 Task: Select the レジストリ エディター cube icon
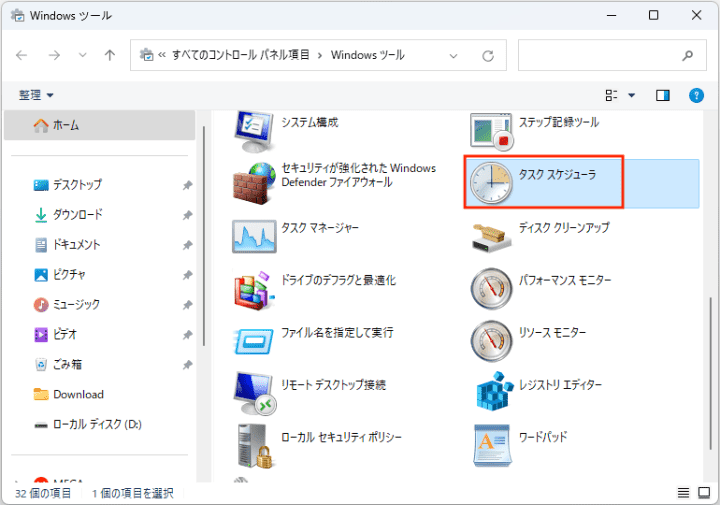(x=494, y=391)
